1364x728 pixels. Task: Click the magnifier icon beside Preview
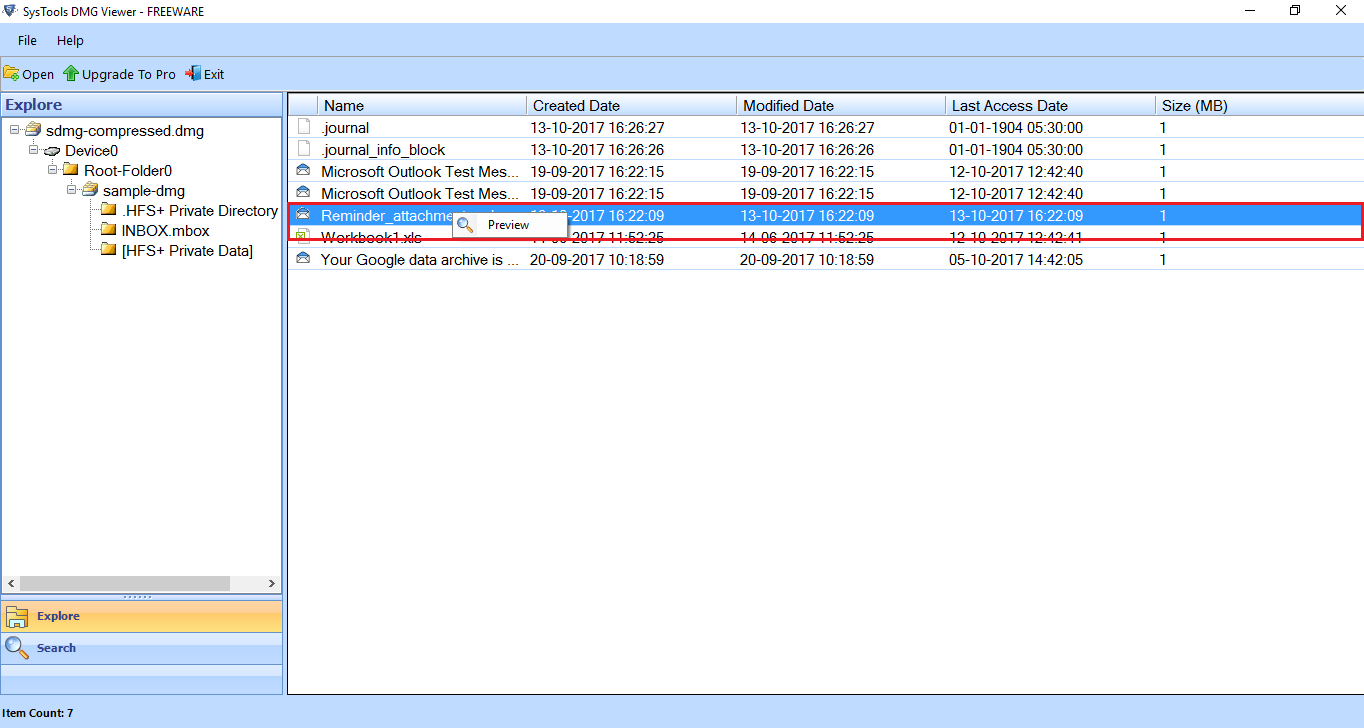coord(465,225)
